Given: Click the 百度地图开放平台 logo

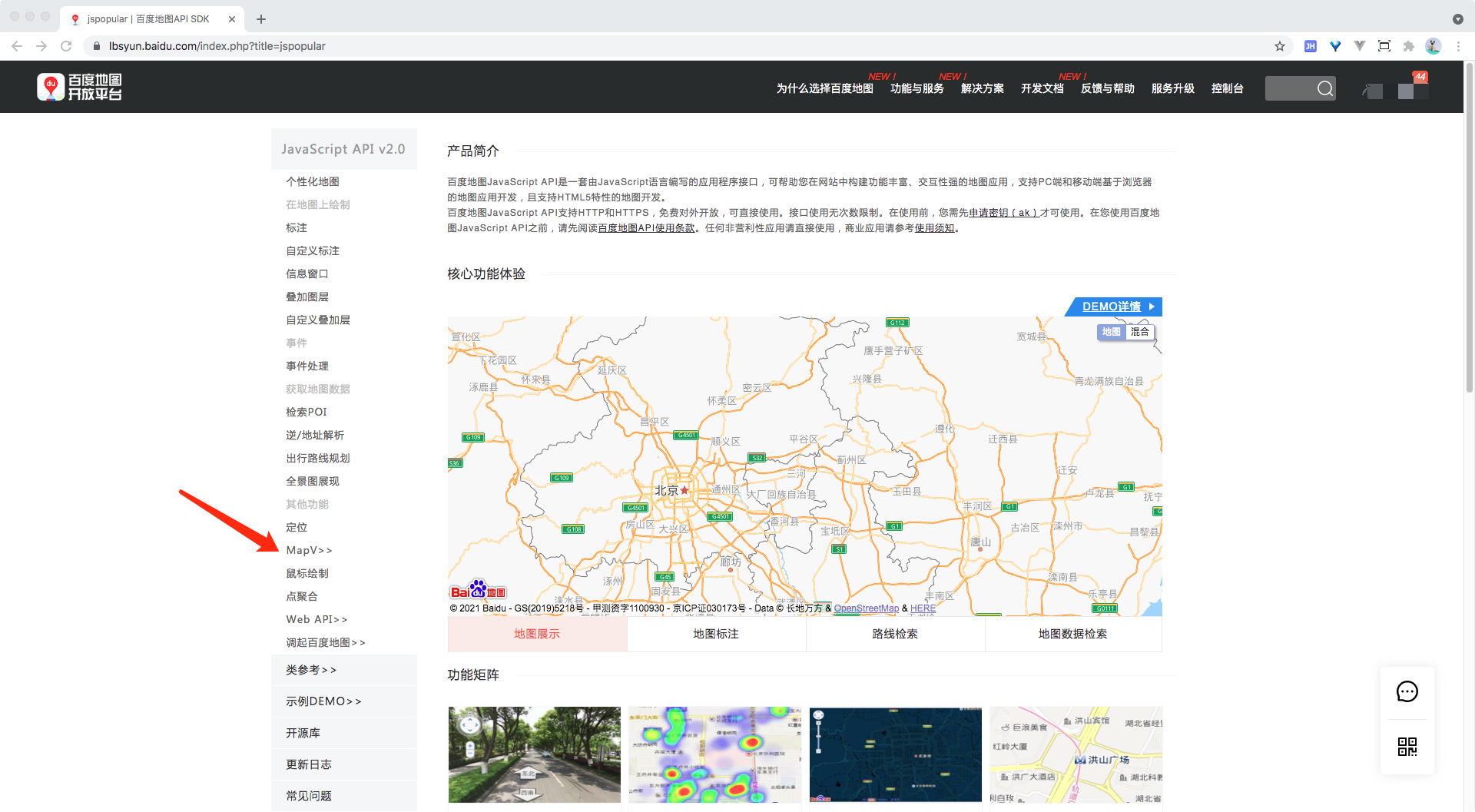Looking at the screenshot, I should tap(80, 87).
